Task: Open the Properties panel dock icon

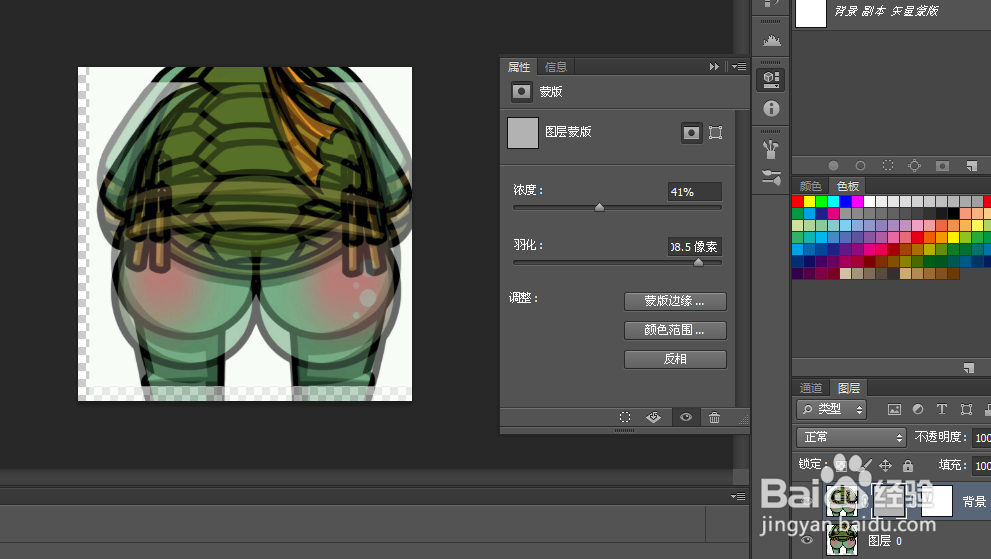Action: 771,79
